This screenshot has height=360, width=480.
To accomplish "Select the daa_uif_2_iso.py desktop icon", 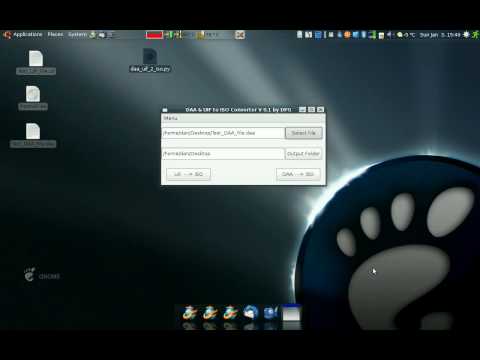I will pos(150,60).
